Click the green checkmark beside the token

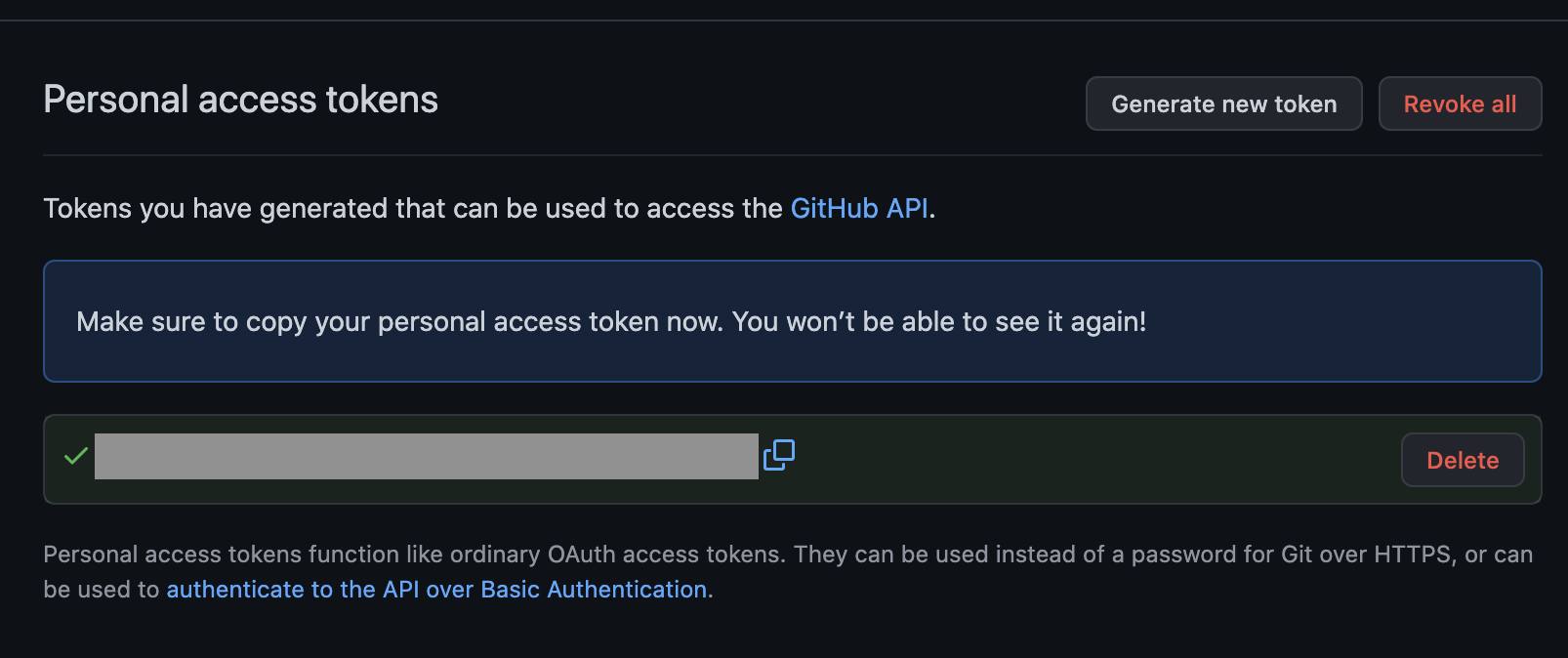pyautogui.click(x=74, y=455)
